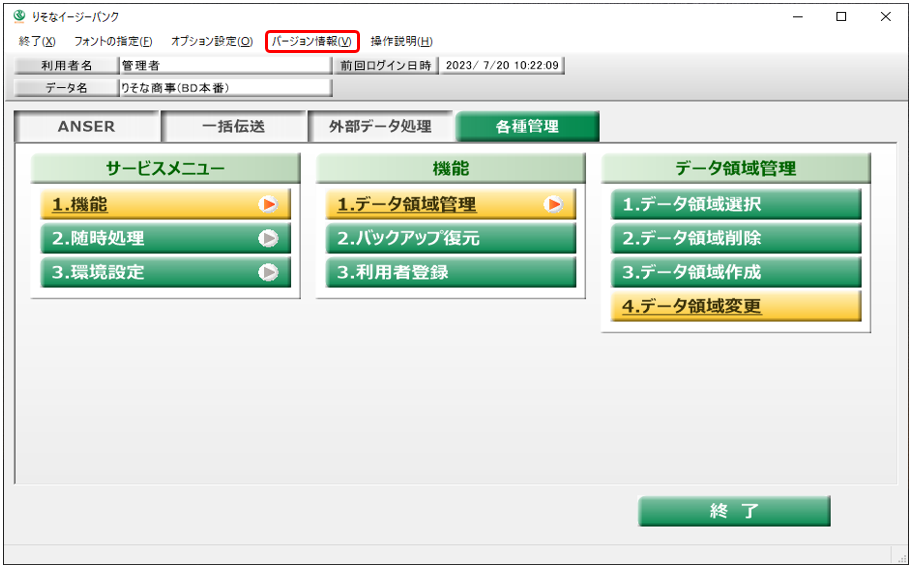Click the orange arrow on 1.データ領域管理

[x=553, y=204]
